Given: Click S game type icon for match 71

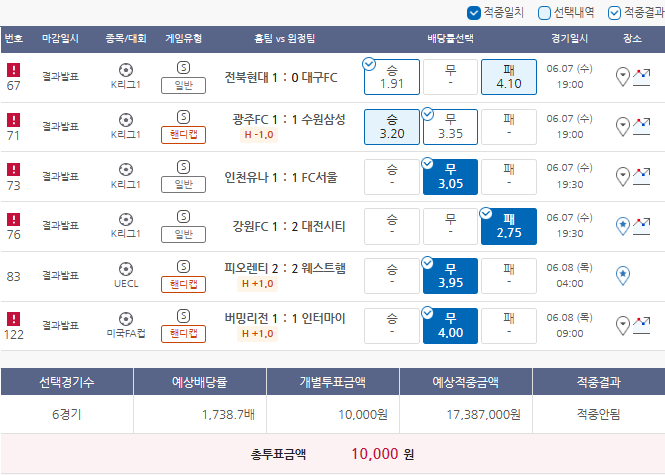Looking at the screenshot, I should point(183,117).
